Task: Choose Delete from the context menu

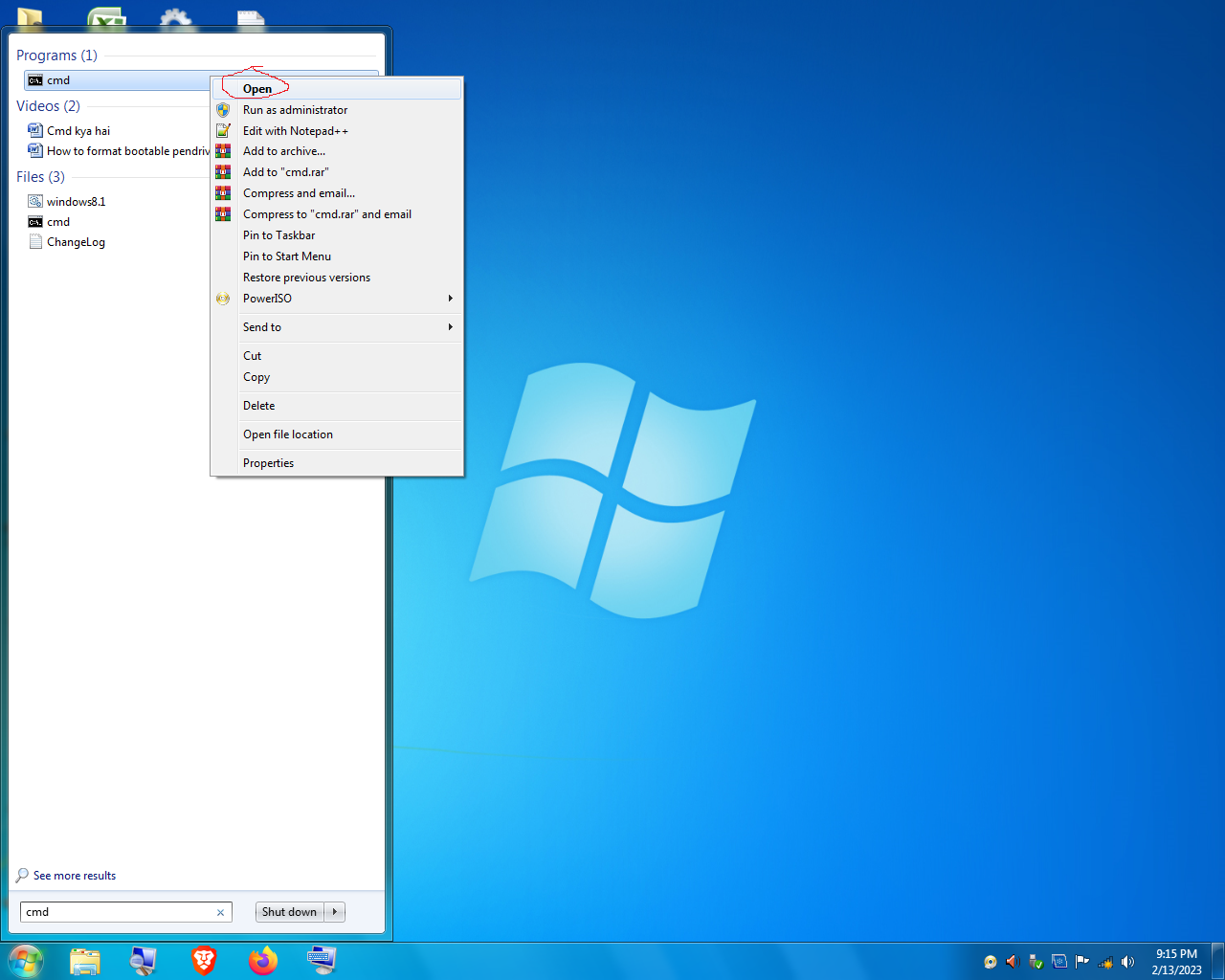Action: (x=337, y=406)
